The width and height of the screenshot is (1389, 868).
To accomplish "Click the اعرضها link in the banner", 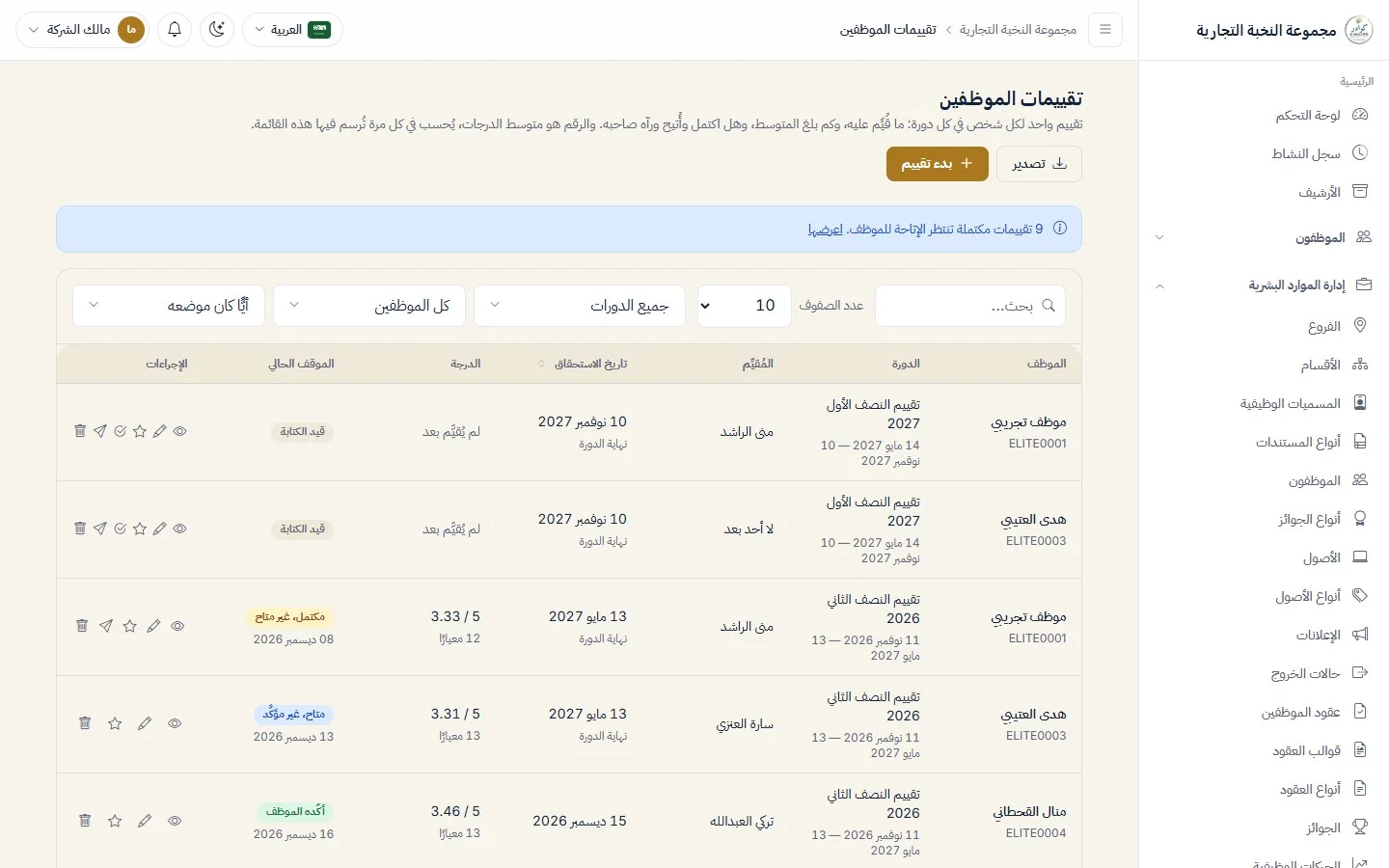I will (825, 230).
